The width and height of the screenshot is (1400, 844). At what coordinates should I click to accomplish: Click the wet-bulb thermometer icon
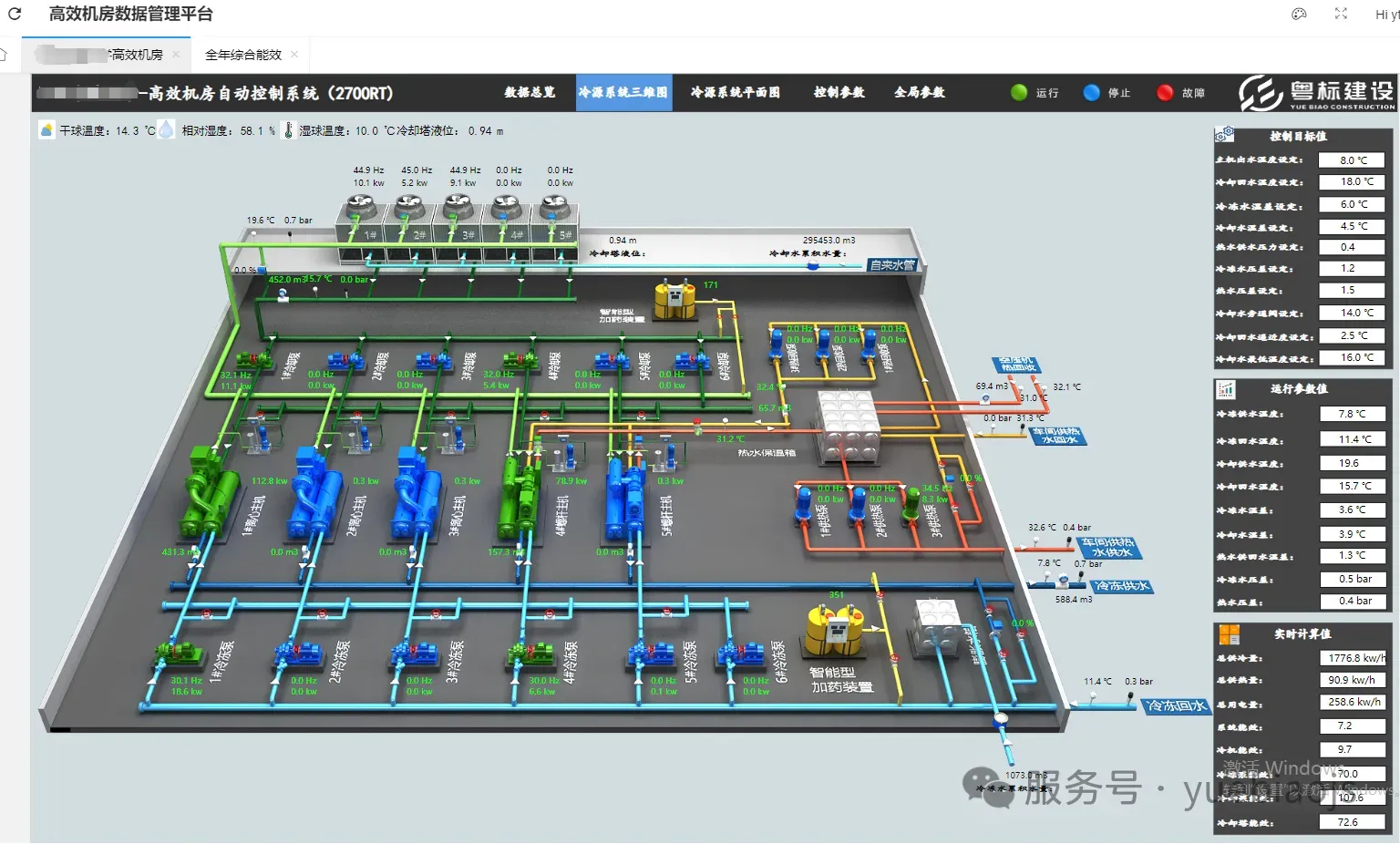[x=289, y=130]
